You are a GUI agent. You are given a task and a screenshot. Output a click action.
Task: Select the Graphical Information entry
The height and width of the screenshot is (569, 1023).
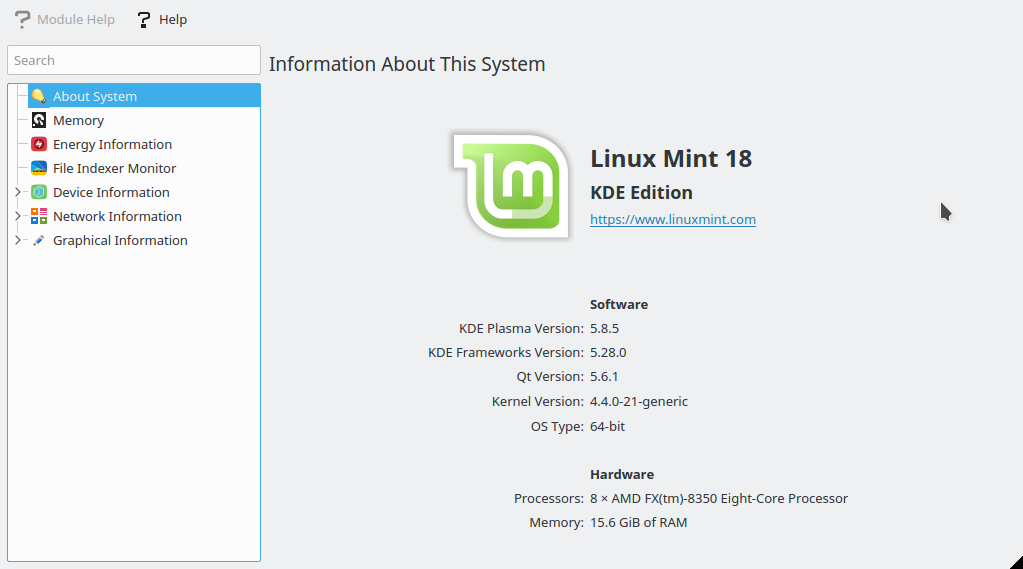120,240
